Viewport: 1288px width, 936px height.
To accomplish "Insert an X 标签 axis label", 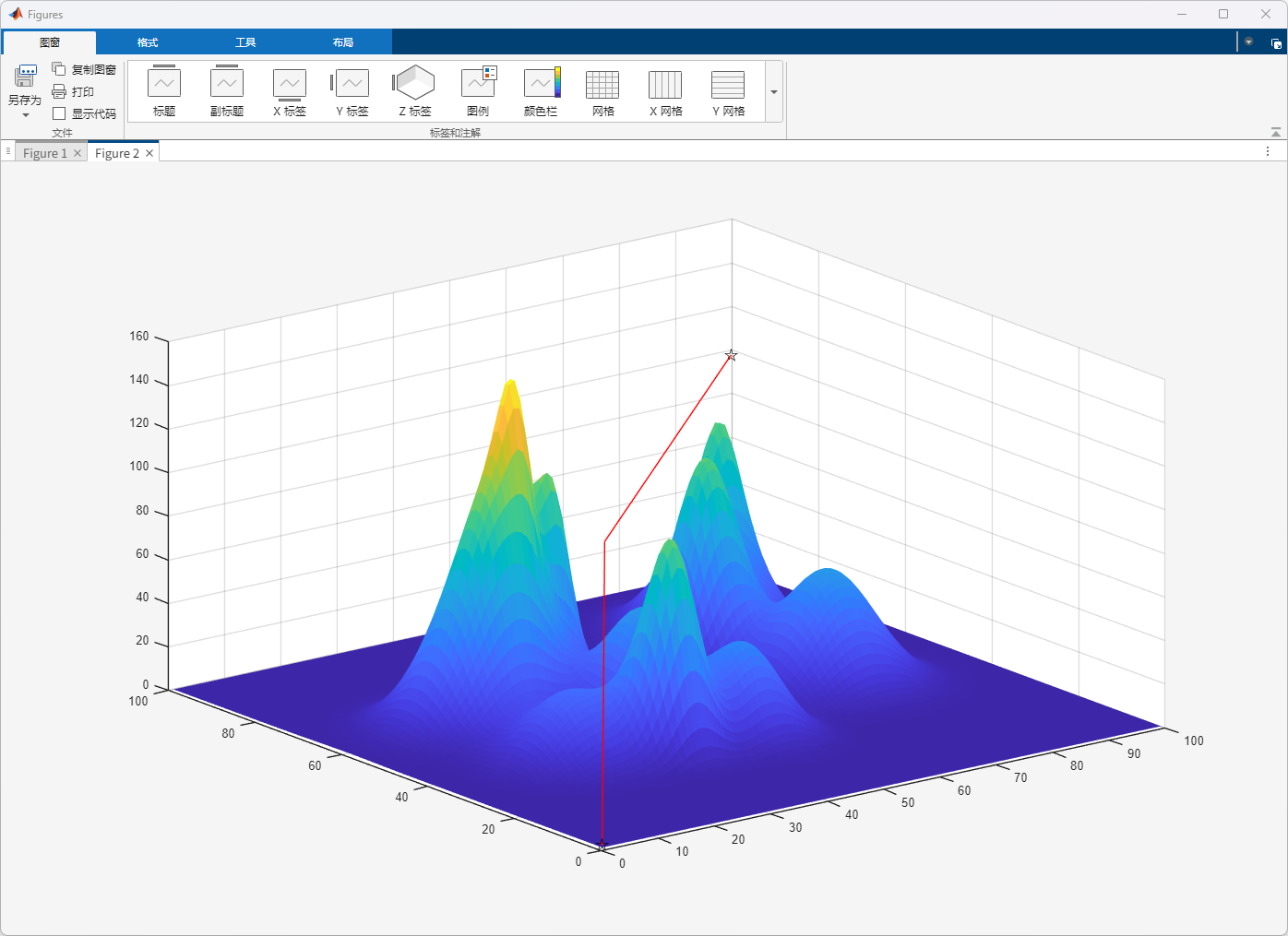I will [x=290, y=83].
